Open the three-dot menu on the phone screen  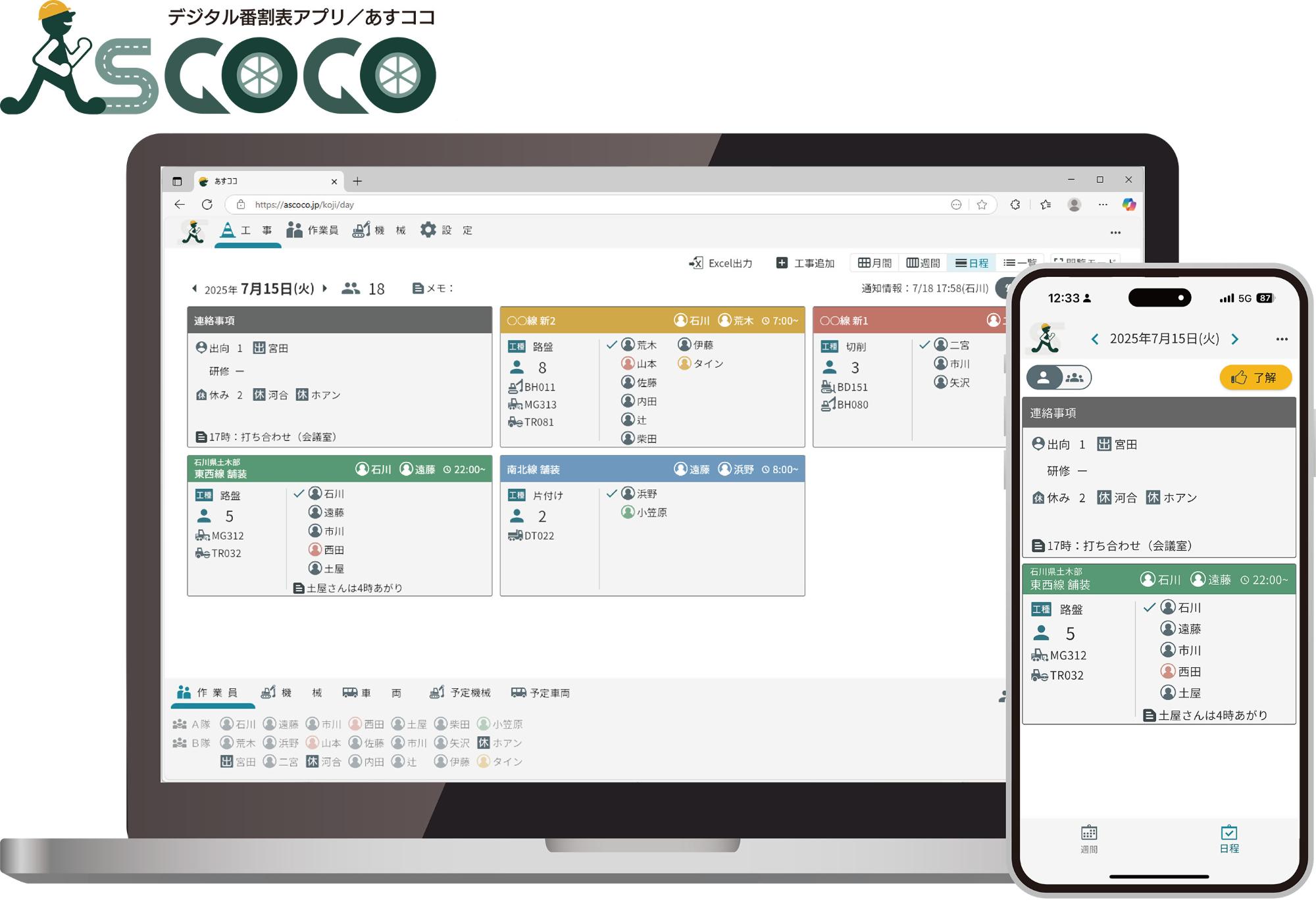[1281, 338]
